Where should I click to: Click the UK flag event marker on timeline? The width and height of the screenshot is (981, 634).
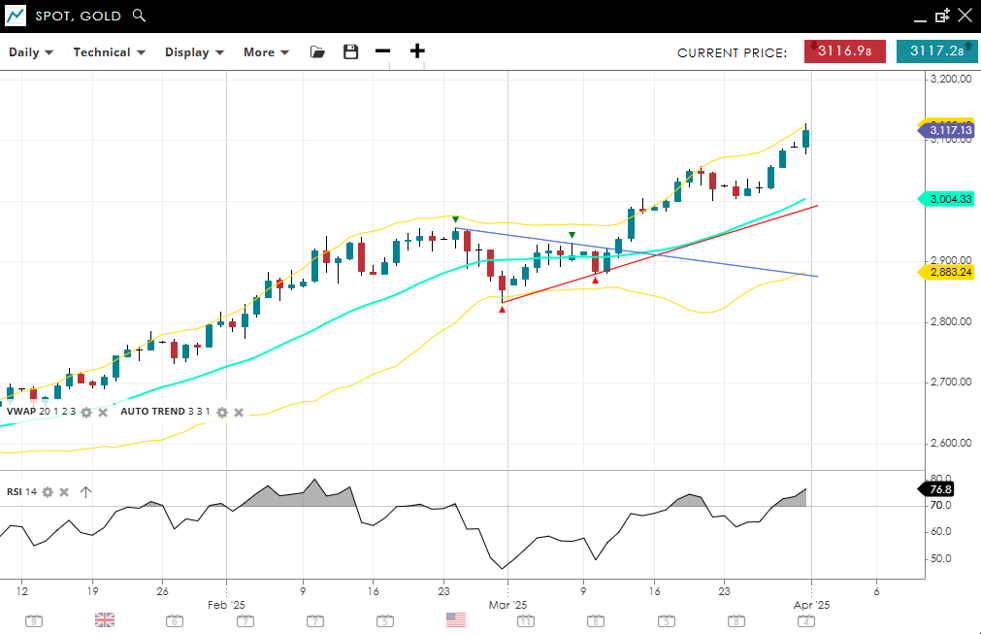(105, 620)
